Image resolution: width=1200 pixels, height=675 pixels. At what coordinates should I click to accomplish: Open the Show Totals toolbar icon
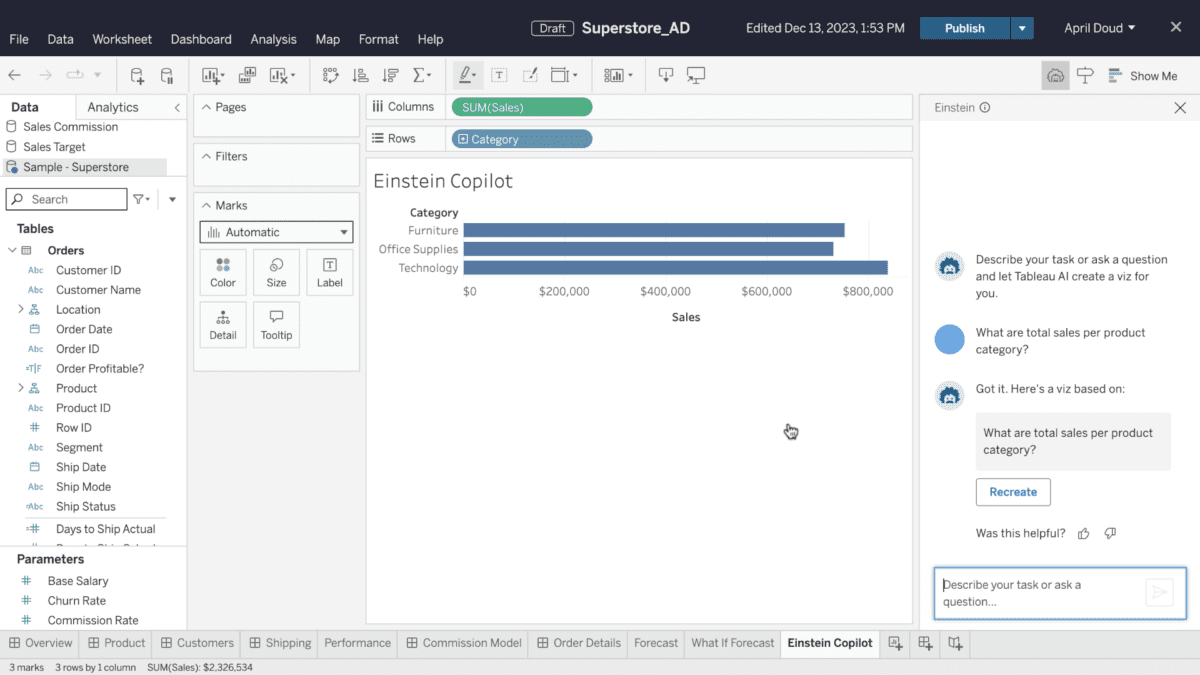[x=421, y=74]
